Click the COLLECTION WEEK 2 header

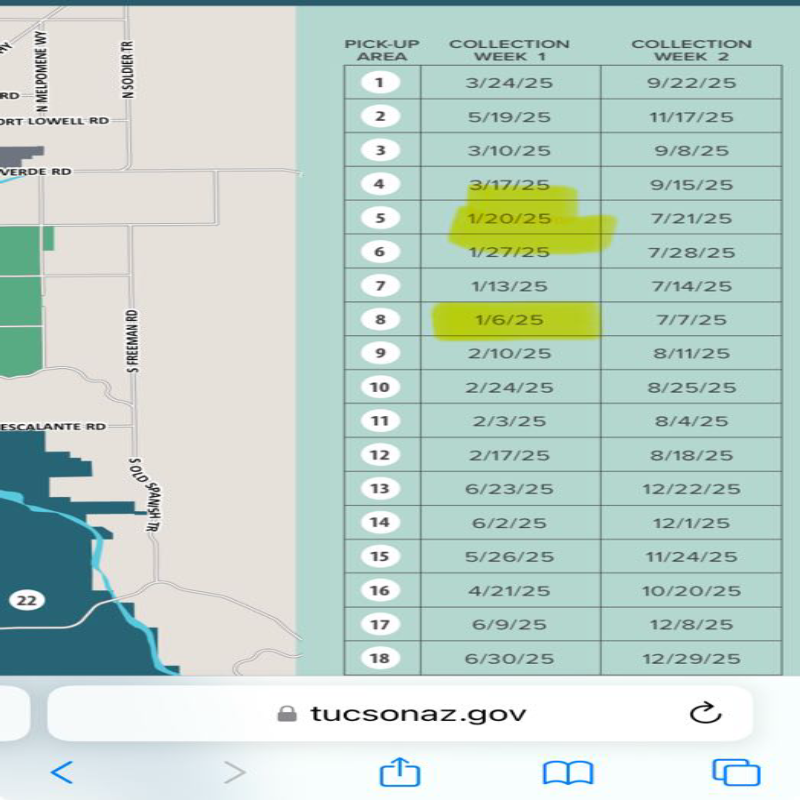point(691,50)
